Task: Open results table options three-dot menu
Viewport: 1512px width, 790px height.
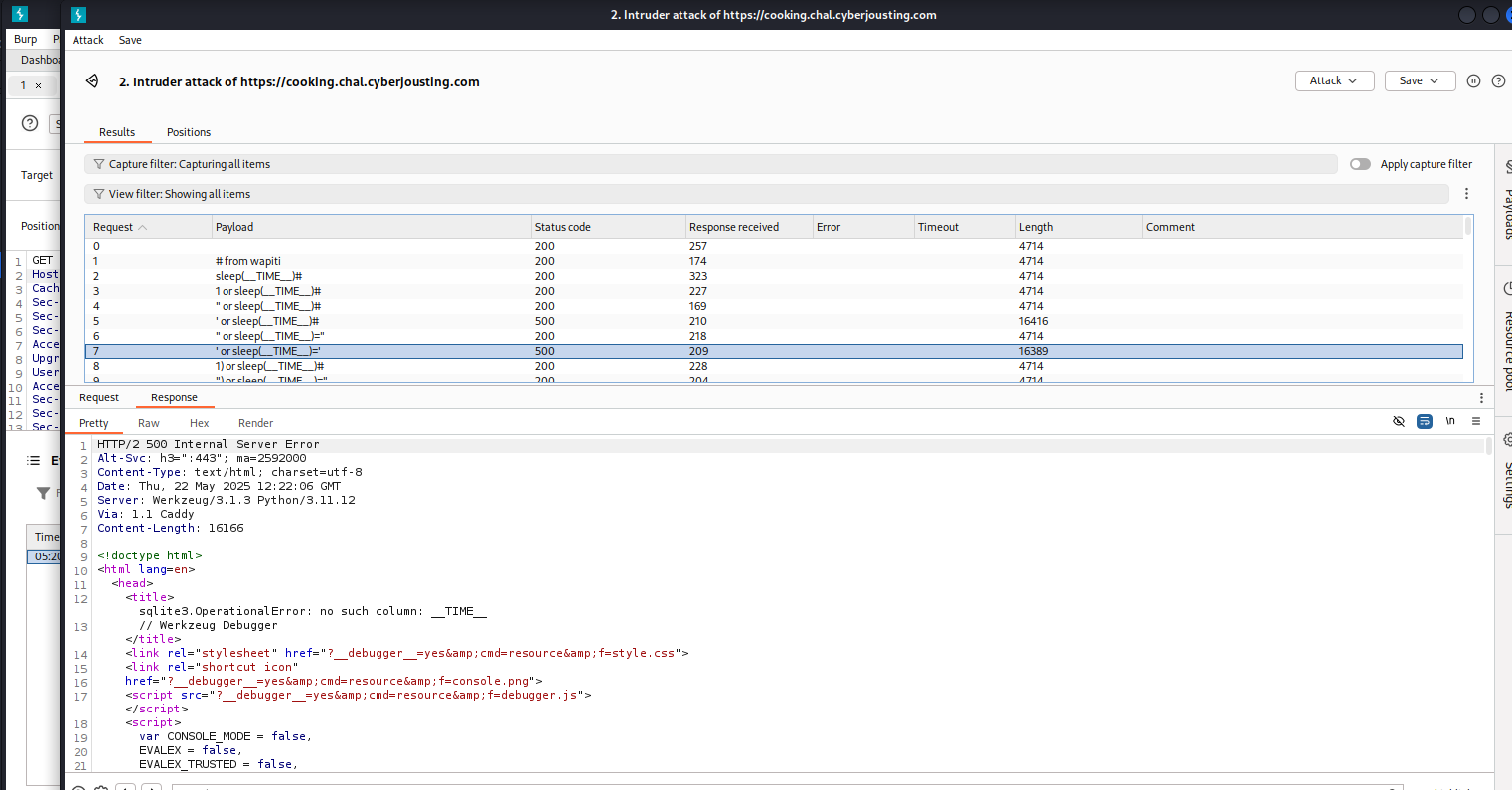Action: point(1466,194)
